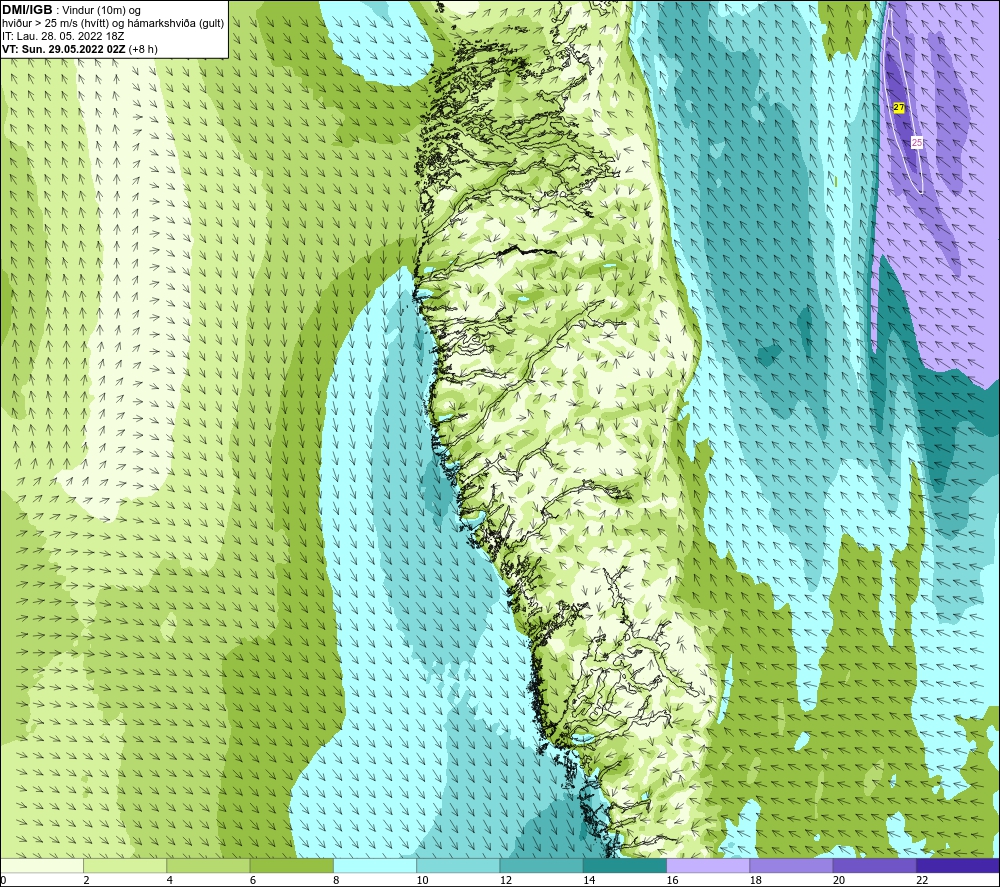Click the yellow 27 gust label
Image resolution: width=1000 pixels, height=887 pixels.
click(899, 108)
